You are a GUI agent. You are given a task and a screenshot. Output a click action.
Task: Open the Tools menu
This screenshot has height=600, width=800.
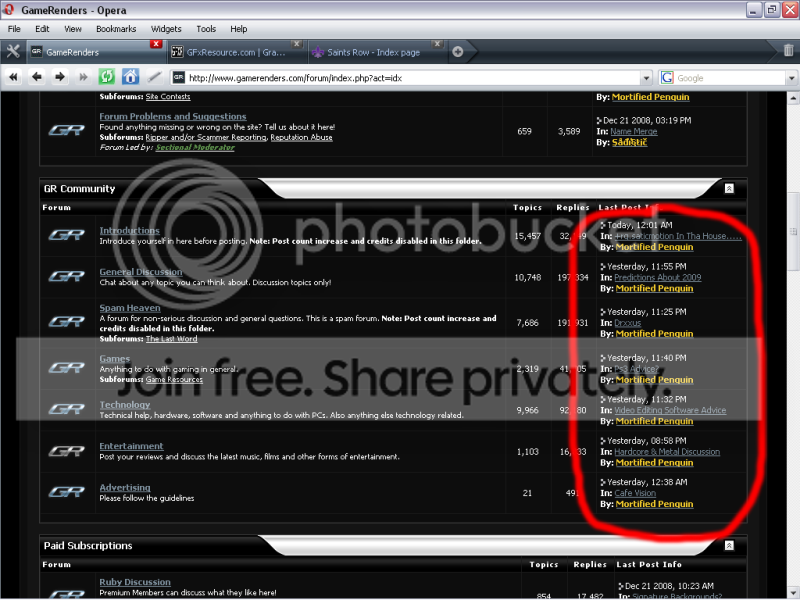[x=206, y=29]
